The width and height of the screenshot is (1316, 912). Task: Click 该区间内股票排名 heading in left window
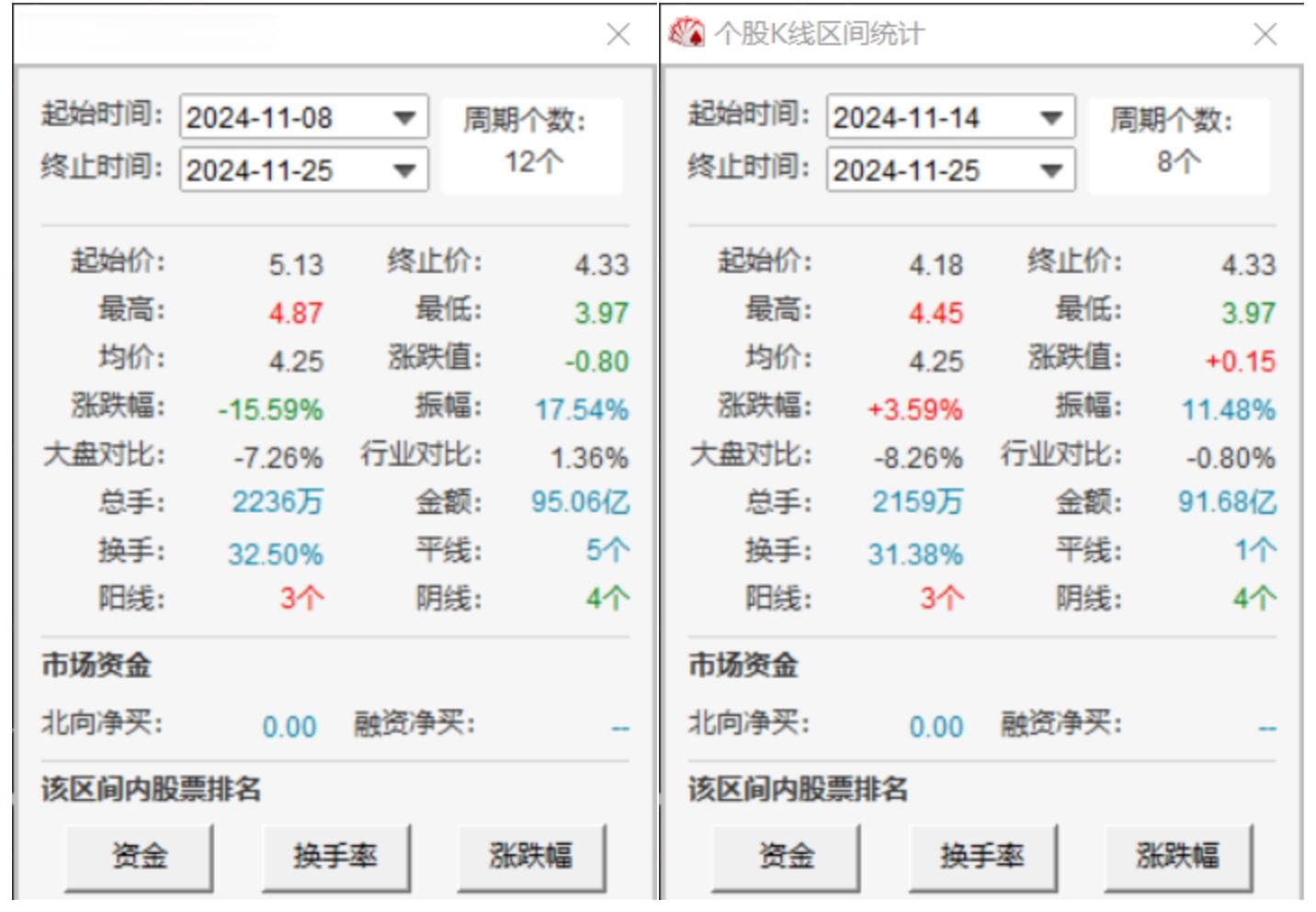(x=152, y=789)
